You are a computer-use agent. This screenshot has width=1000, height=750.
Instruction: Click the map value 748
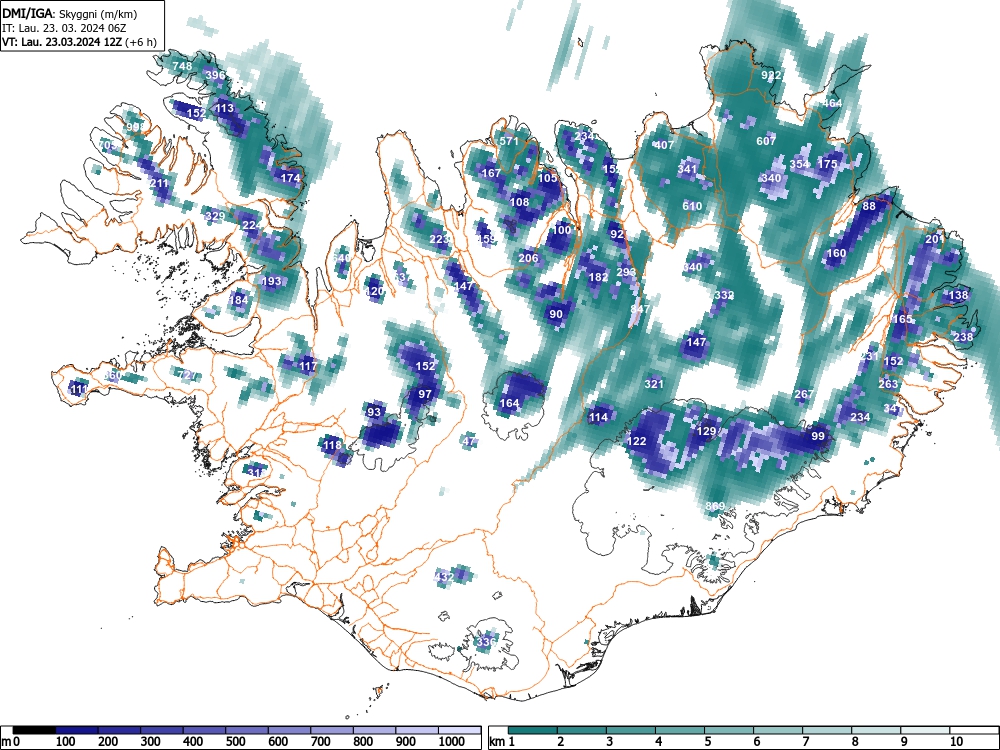pyautogui.click(x=182, y=66)
